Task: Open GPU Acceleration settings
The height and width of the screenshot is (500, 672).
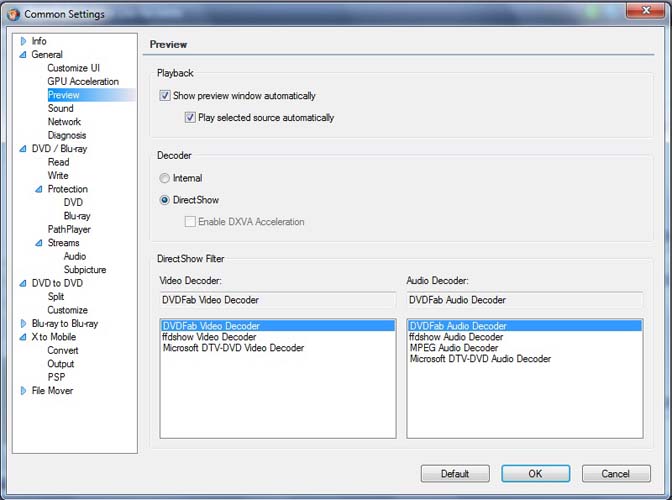Action: [x=83, y=81]
